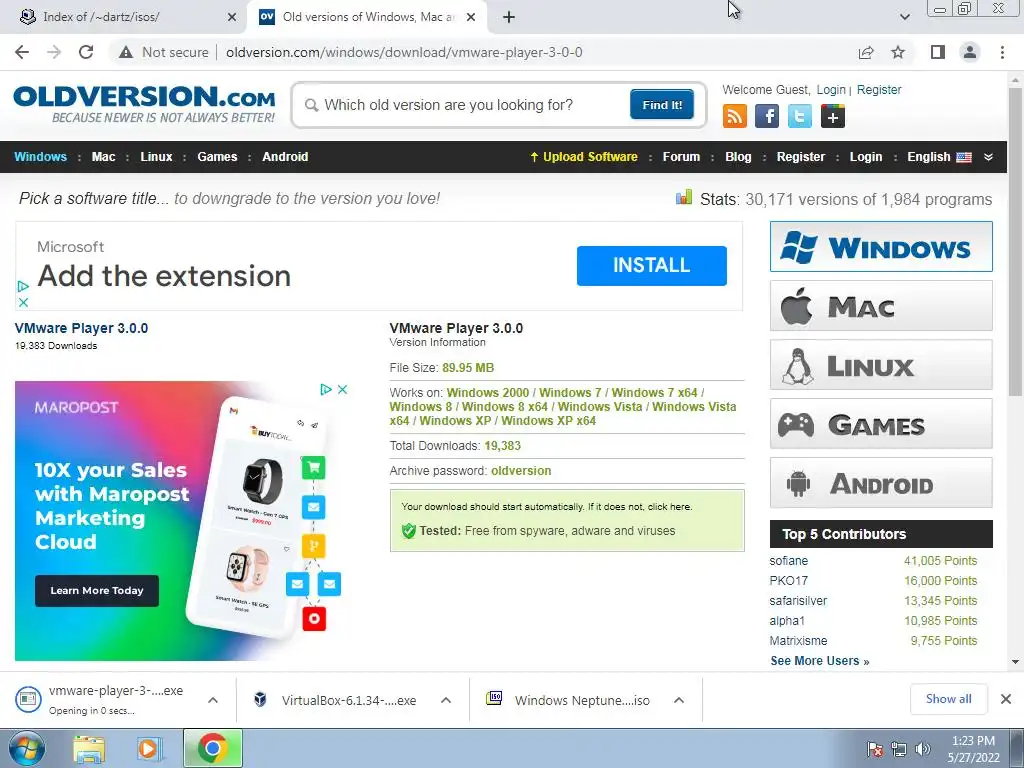
Task: Click See More Users link
Action: (820, 661)
